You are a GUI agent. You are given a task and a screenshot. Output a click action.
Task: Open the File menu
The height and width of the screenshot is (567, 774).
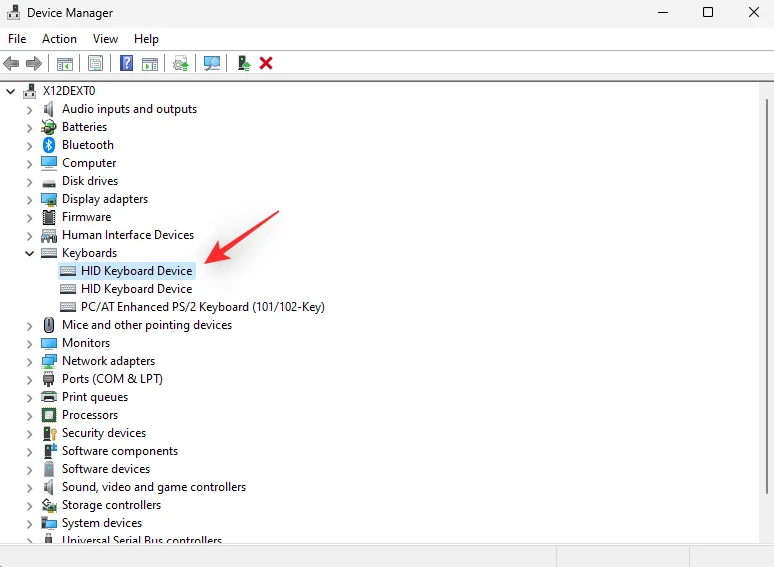pyautogui.click(x=17, y=39)
